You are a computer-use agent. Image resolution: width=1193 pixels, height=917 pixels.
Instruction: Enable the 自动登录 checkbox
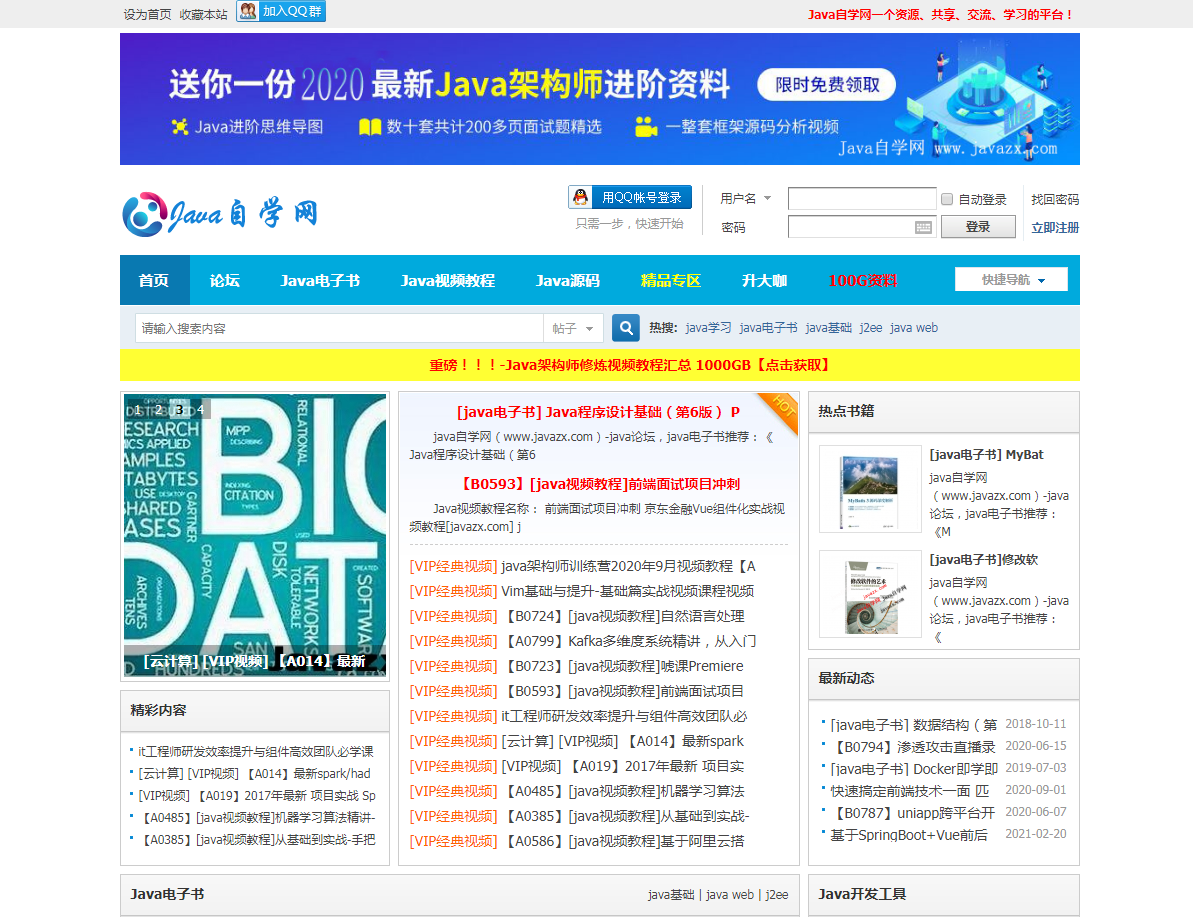click(947, 199)
